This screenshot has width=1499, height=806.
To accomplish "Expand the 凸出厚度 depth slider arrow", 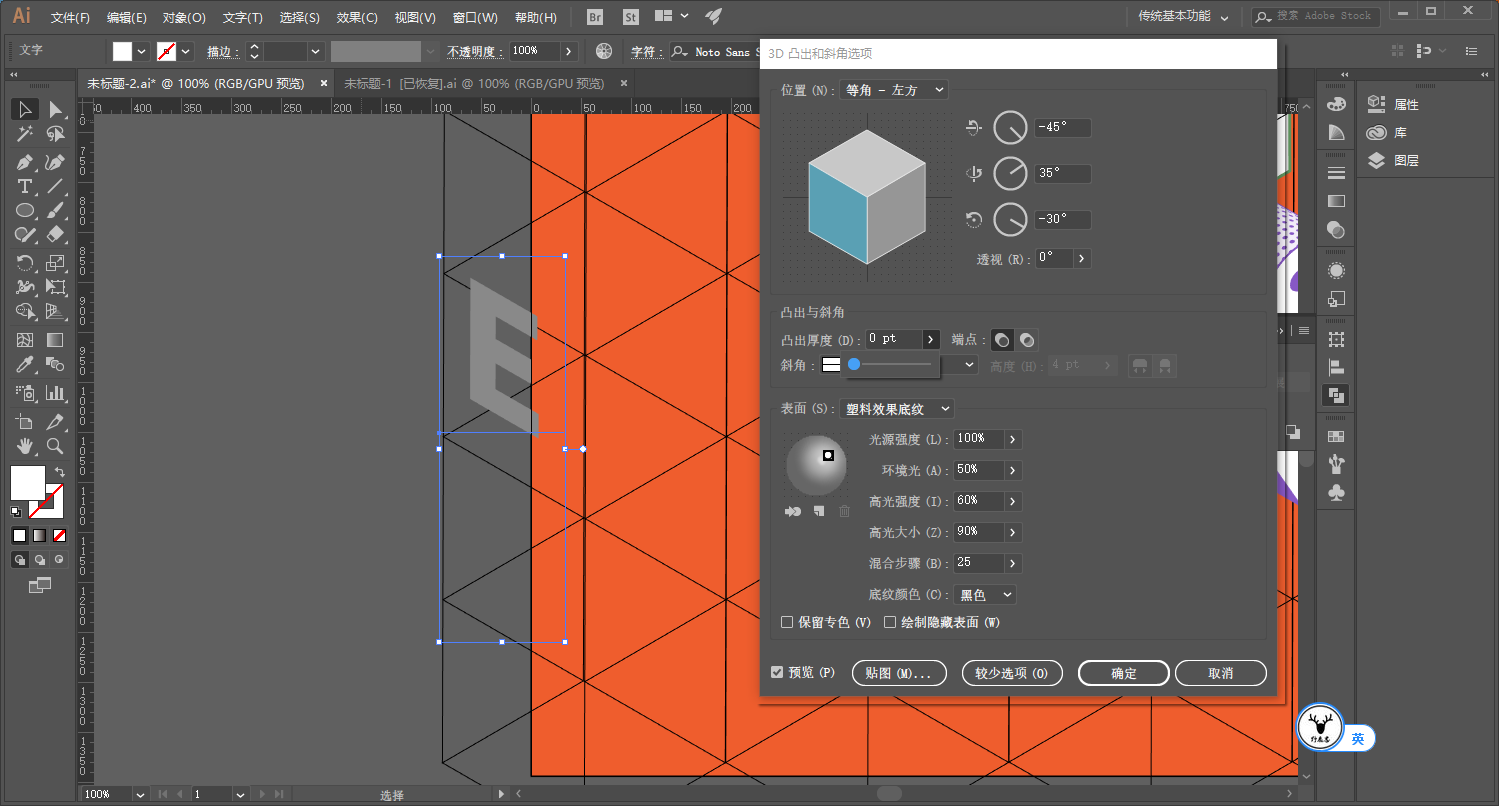I will pos(931,339).
